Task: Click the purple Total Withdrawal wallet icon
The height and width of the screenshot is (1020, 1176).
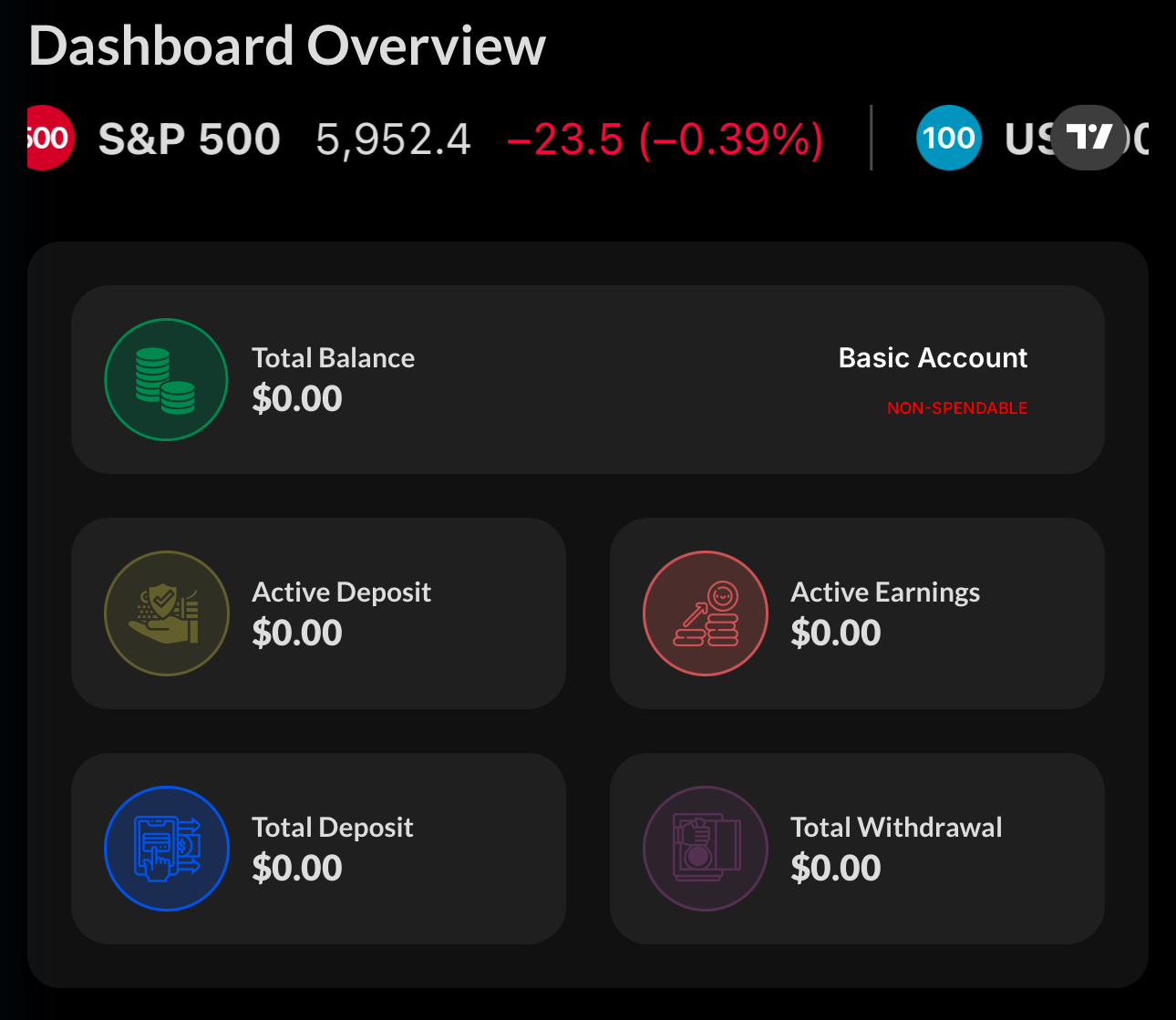Action: pos(706,849)
